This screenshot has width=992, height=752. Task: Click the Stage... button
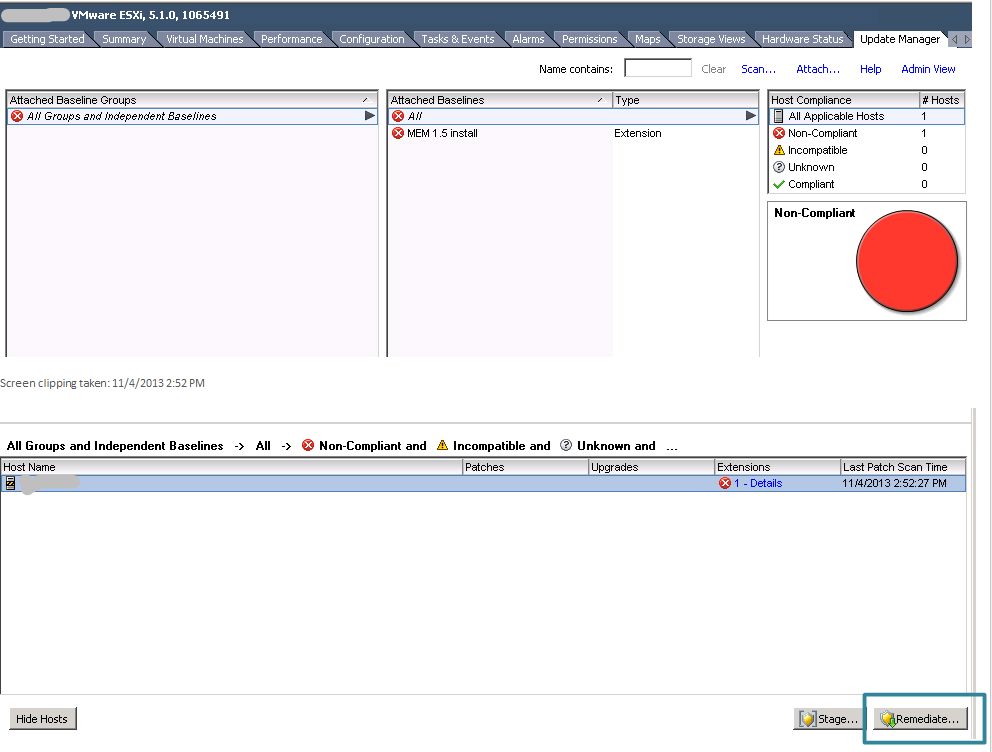[x=828, y=719]
